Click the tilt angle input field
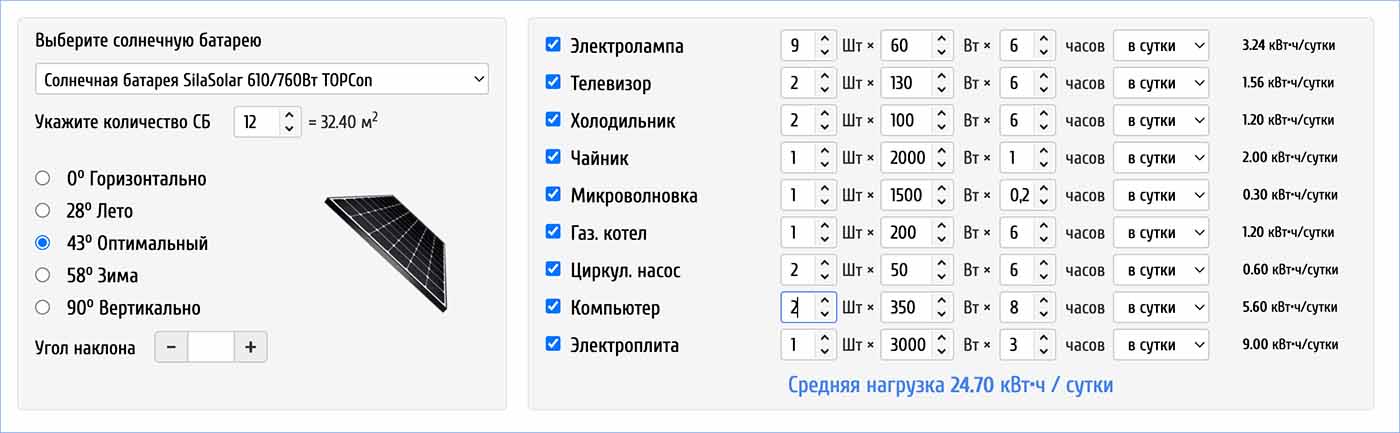The width and height of the screenshot is (1400, 433). point(210,347)
